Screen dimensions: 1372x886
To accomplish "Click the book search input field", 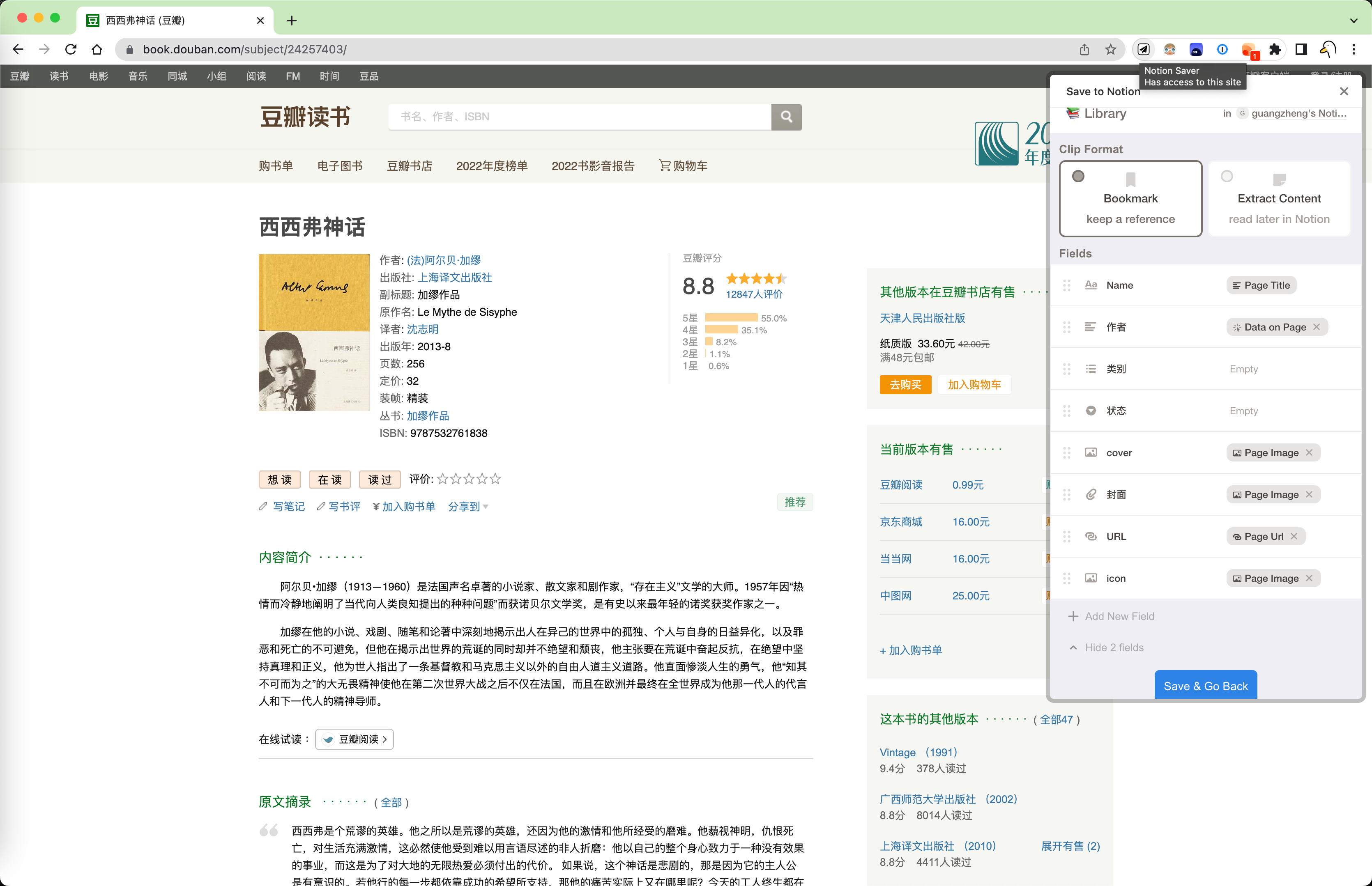I will coord(580,117).
